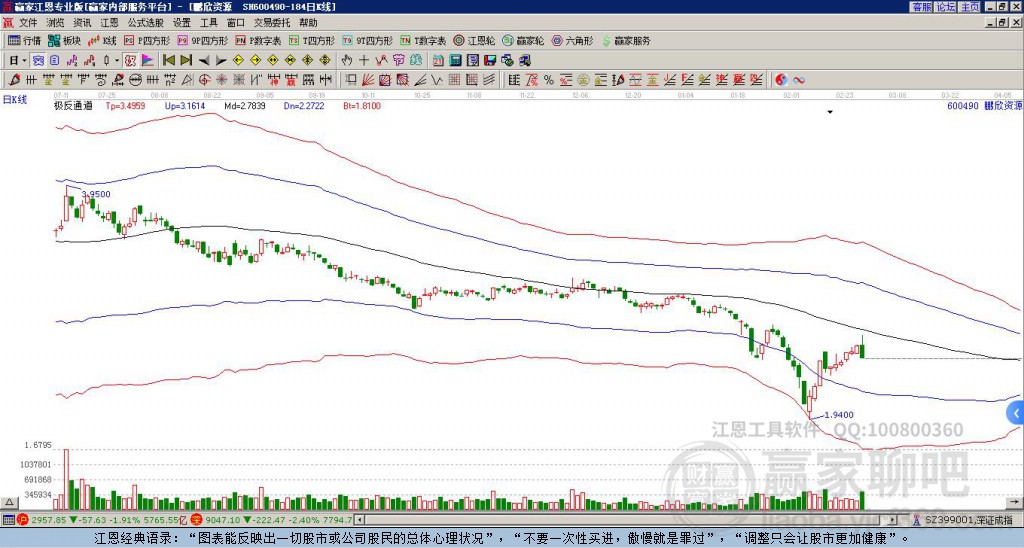
Task: Click the 1.9400 low price label
Action: 839,415
